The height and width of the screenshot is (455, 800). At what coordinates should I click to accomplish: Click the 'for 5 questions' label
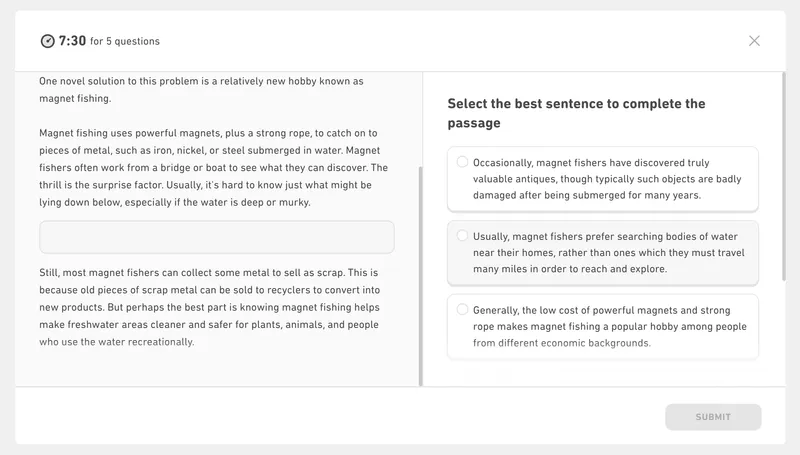(x=125, y=42)
